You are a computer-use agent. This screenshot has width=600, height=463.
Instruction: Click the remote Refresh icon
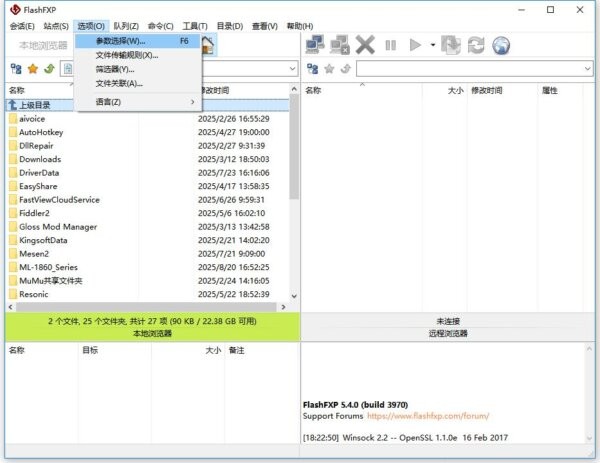coord(476,45)
